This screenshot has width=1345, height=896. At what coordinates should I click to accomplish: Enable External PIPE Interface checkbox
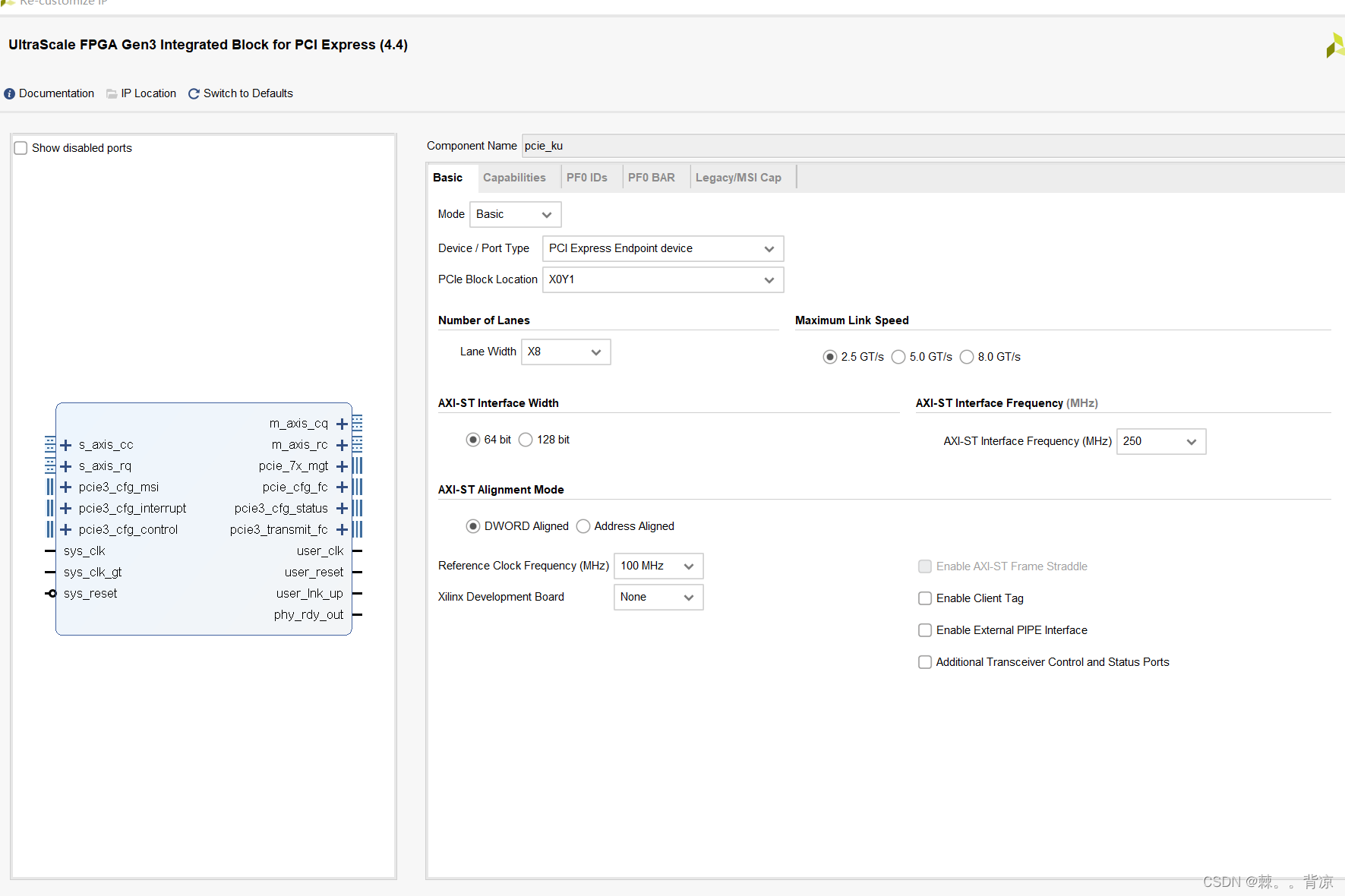click(925, 630)
